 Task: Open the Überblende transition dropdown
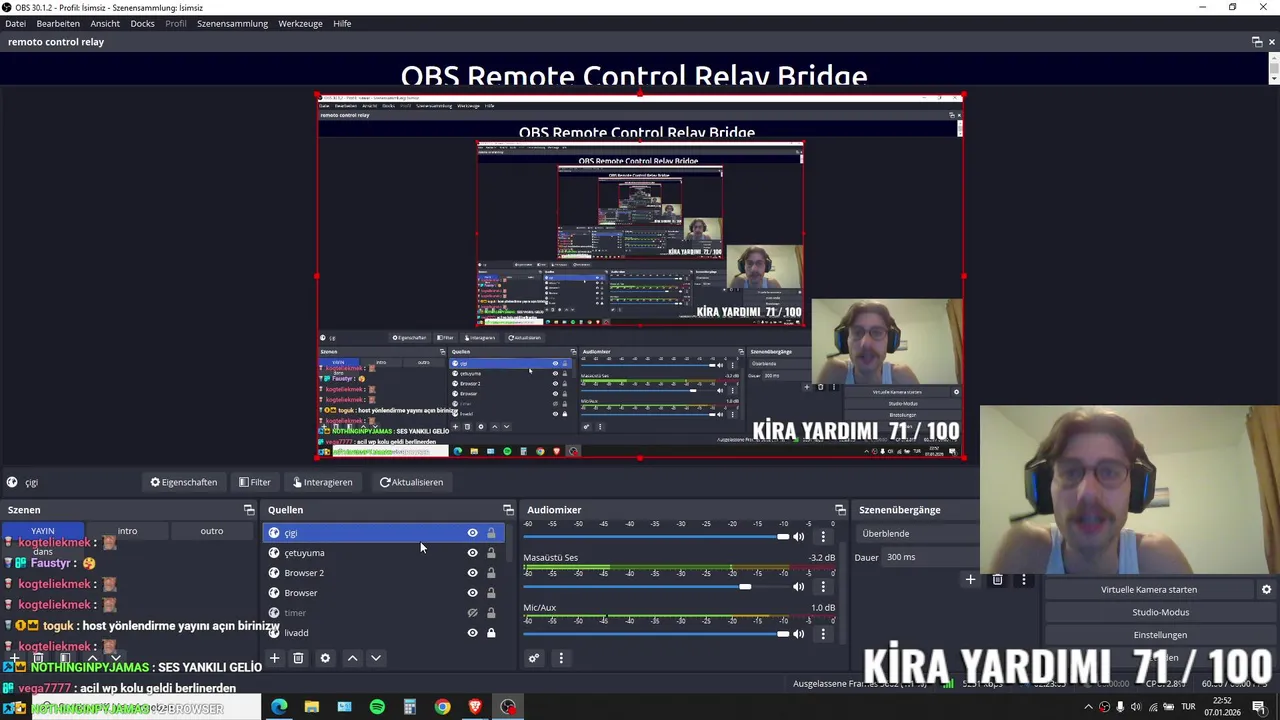click(x=917, y=534)
